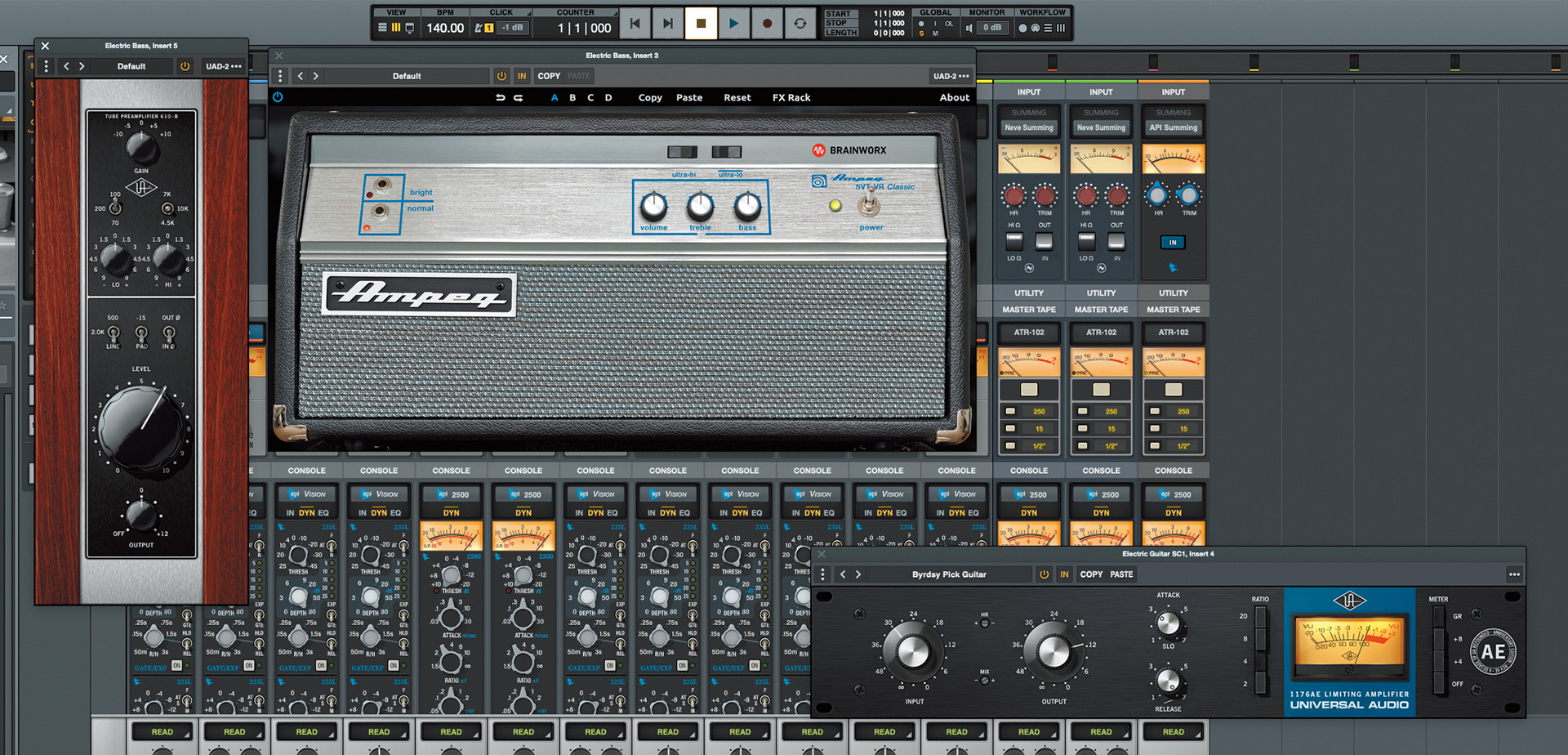Select the horizontal-lines view icon under VIEW
The image size is (1568, 755).
382,28
